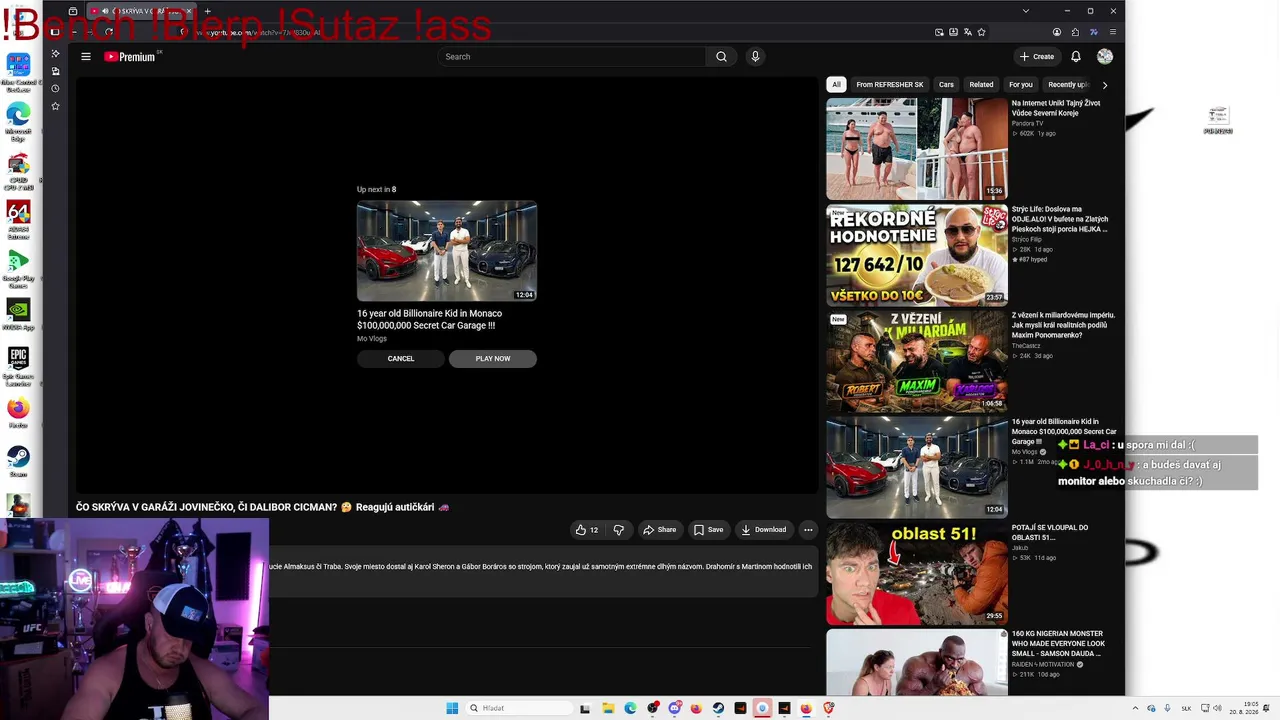Open the up next Monaco garage thumbnail
This screenshot has width=1280, height=720.
(x=447, y=251)
